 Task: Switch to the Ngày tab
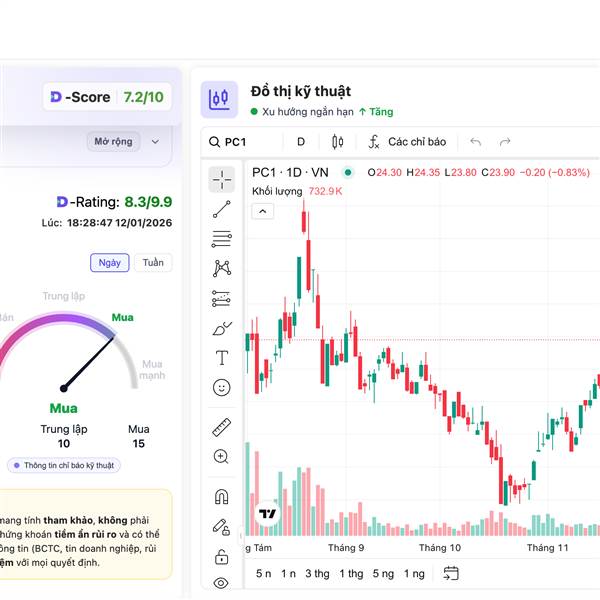(109, 263)
